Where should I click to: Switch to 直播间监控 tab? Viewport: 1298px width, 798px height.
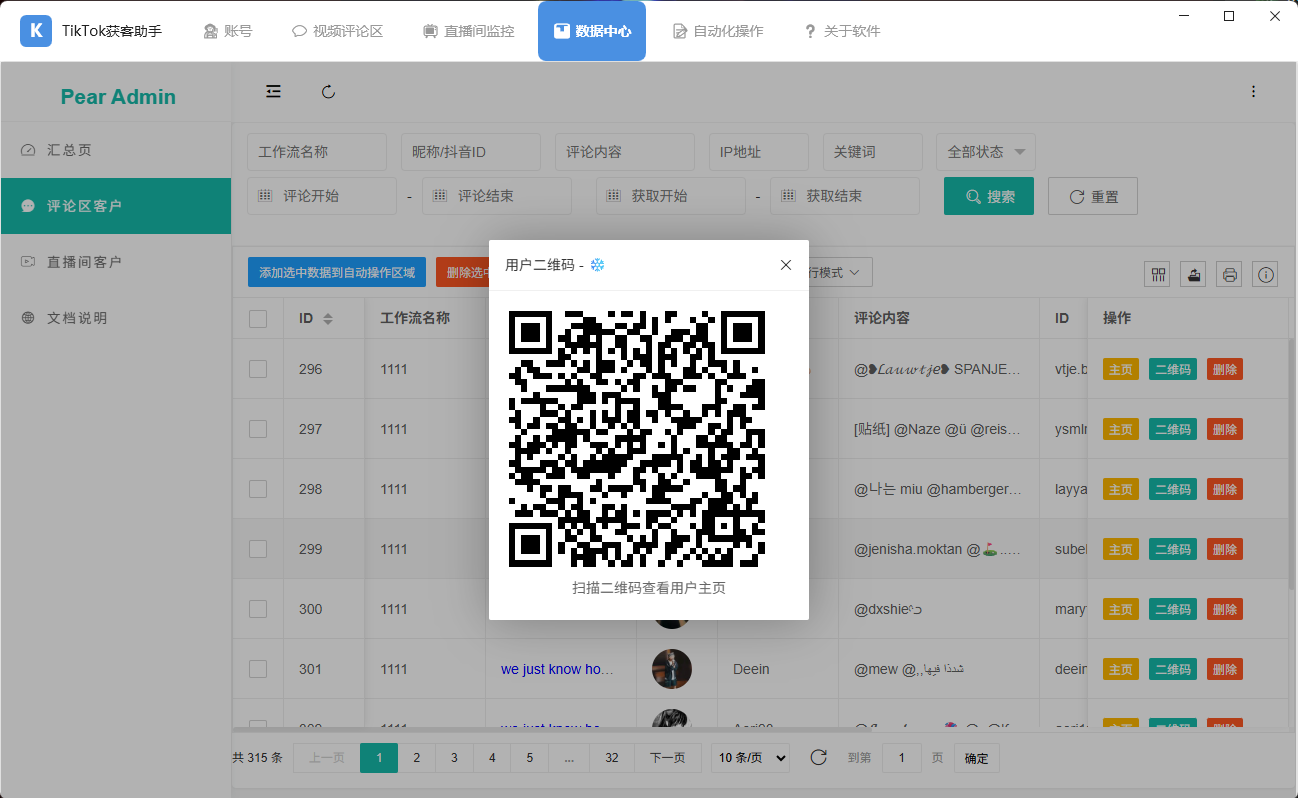pos(468,31)
